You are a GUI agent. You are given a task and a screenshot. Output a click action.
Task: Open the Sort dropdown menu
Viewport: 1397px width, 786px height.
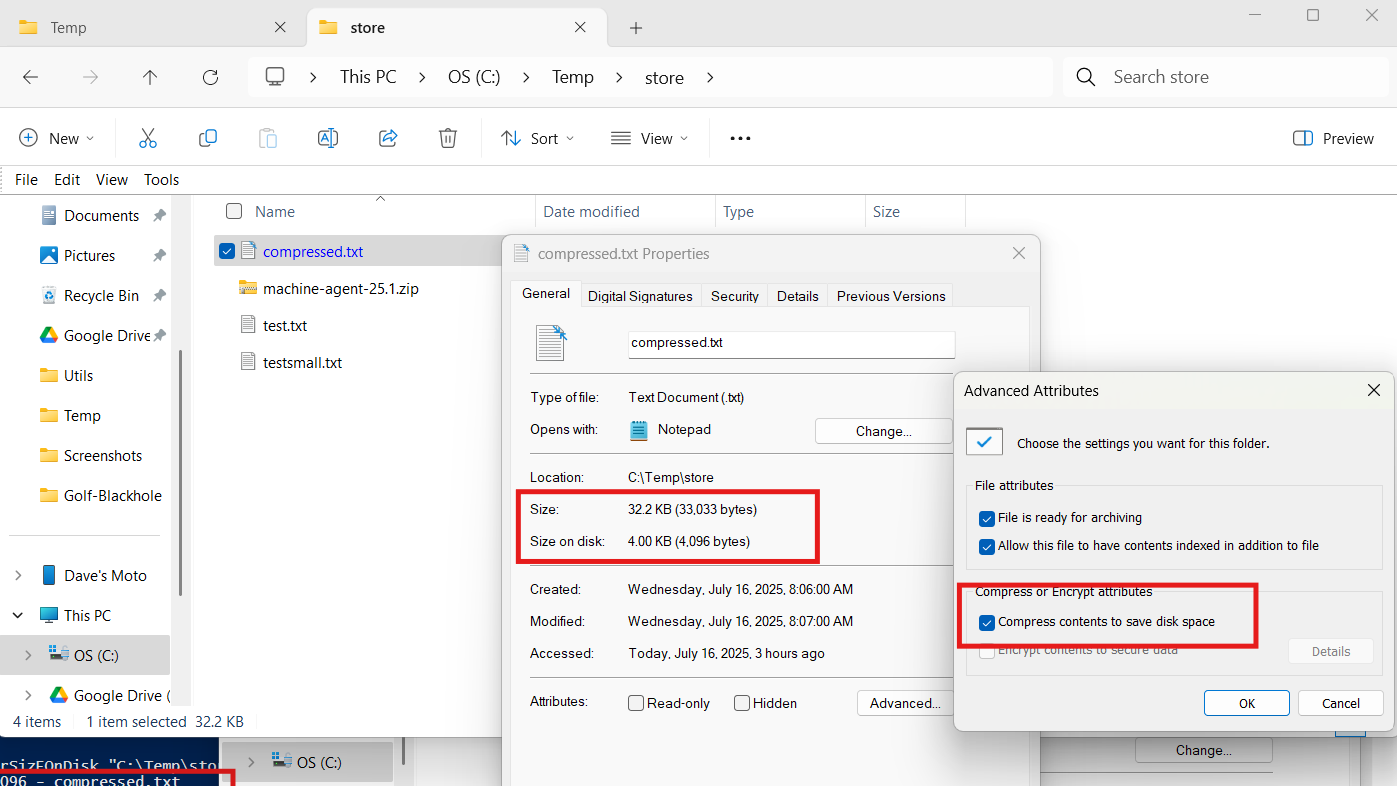click(x=538, y=138)
